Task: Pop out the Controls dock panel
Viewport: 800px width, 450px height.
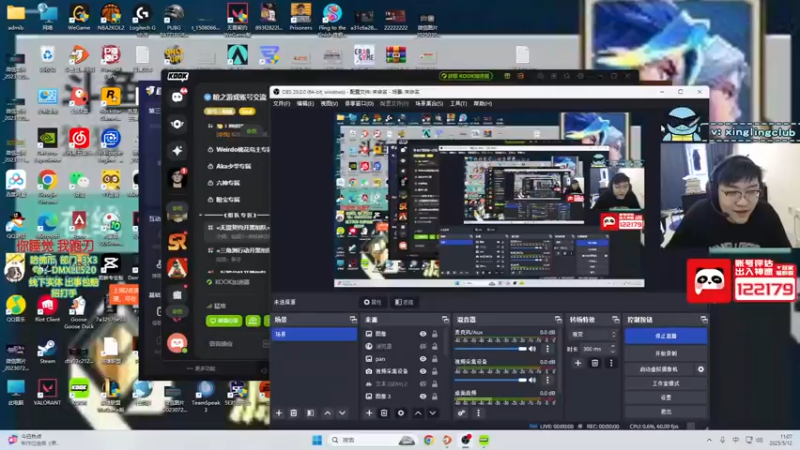Action: tap(704, 319)
